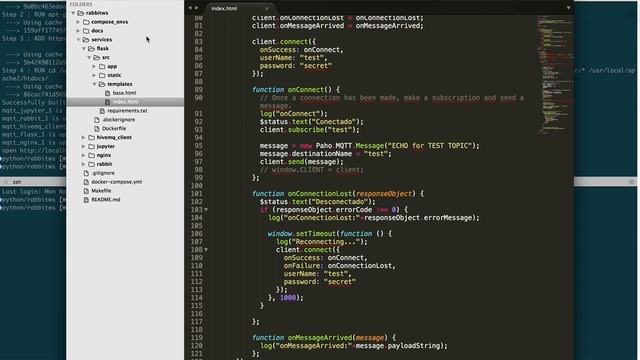The height and width of the screenshot is (360, 640).
Task: Expand the hivemq_client folder arrow
Action: (84, 138)
